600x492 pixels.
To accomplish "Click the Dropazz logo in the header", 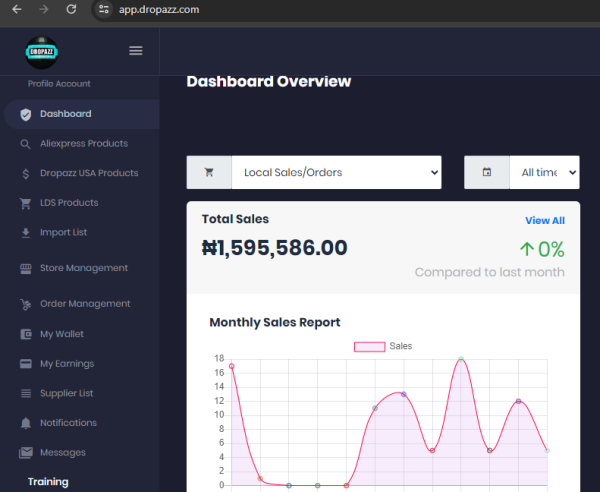I will point(42,51).
